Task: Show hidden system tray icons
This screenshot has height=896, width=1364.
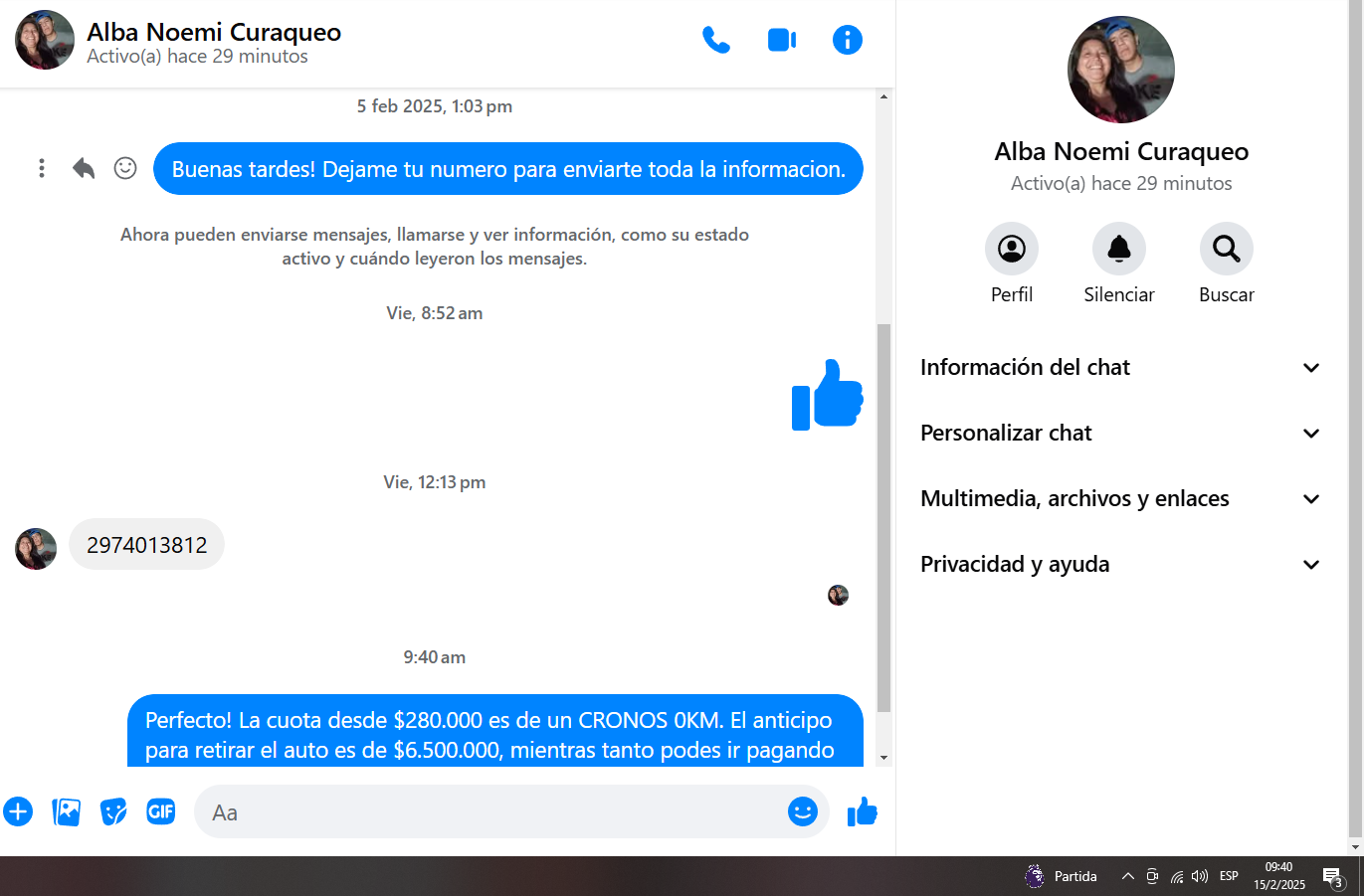Action: (x=1127, y=876)
